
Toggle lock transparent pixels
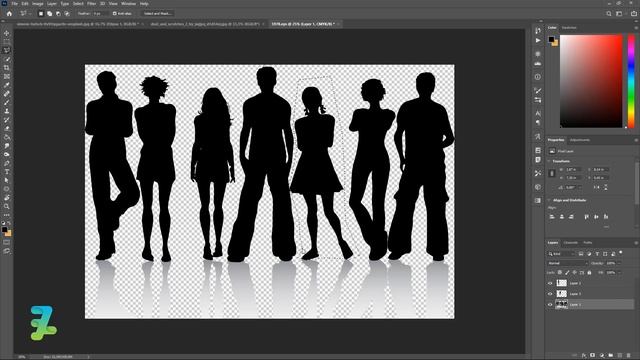(x=560, y=272)
